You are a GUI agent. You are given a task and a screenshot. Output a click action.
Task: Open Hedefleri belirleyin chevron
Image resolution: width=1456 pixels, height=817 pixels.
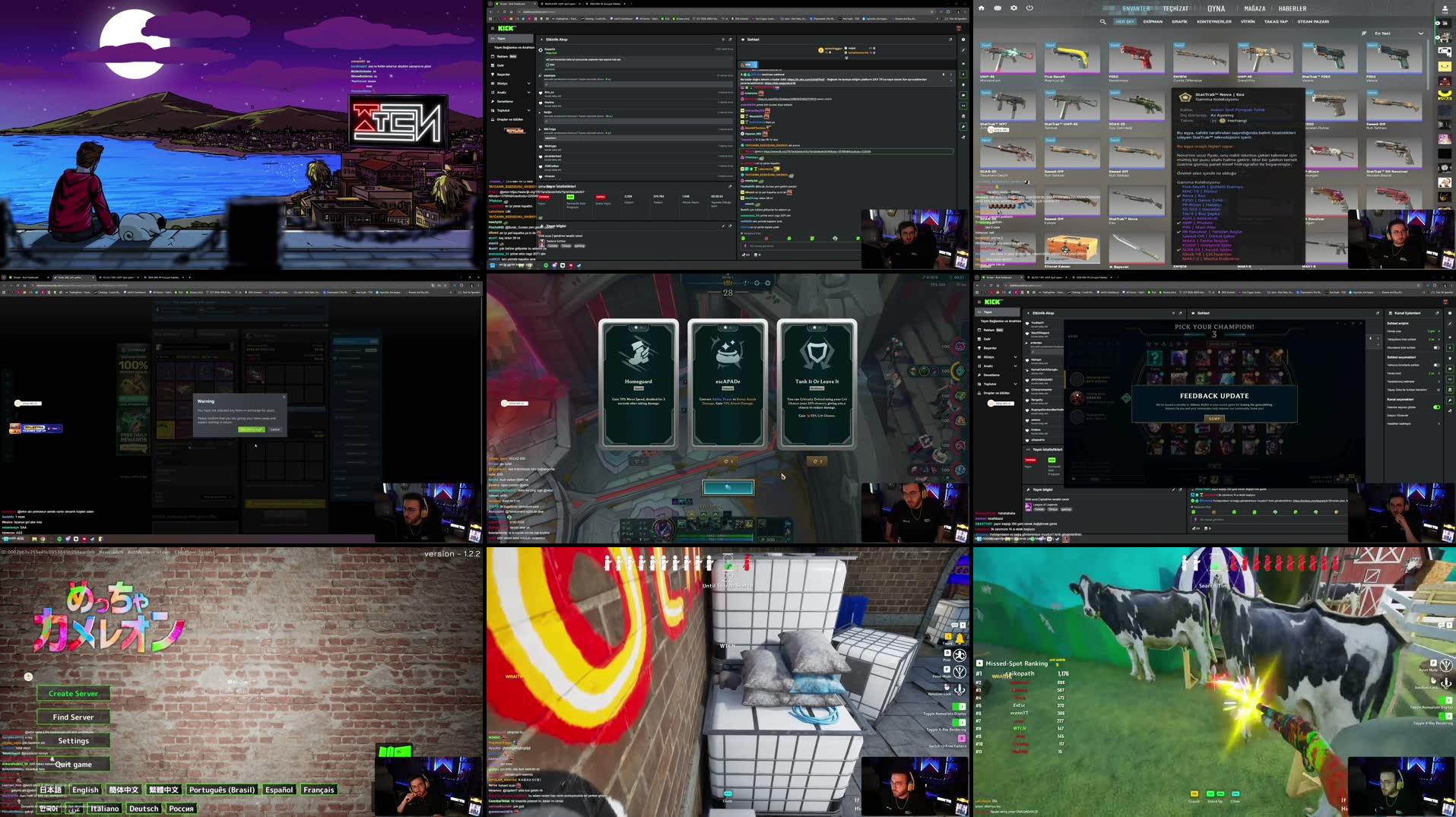[x=1439, y=423]
